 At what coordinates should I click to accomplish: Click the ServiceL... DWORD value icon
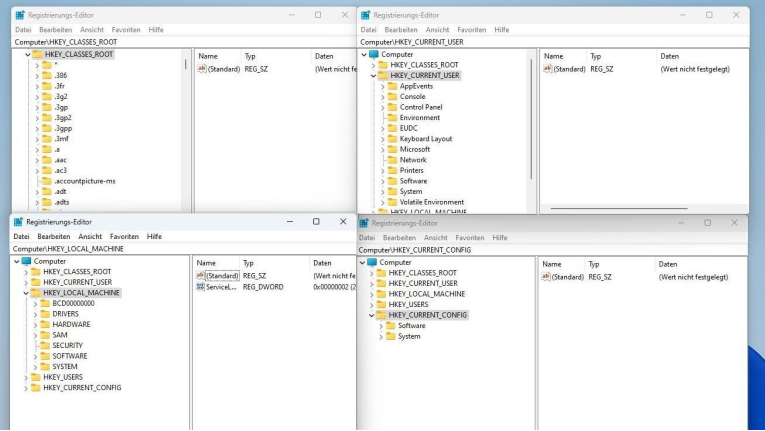[x=200, y=287]
